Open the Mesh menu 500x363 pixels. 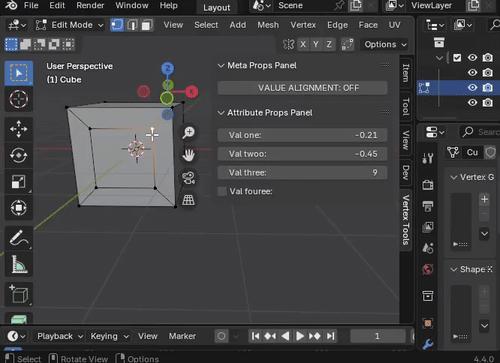268,25
